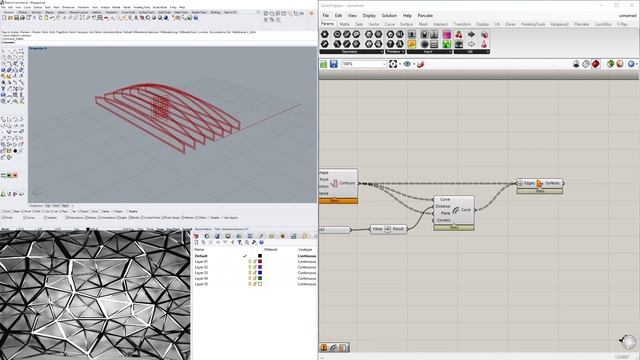Click the green Preview Selected Only icon
Viewport: 640px width, 360px height.
coord(611,64)
